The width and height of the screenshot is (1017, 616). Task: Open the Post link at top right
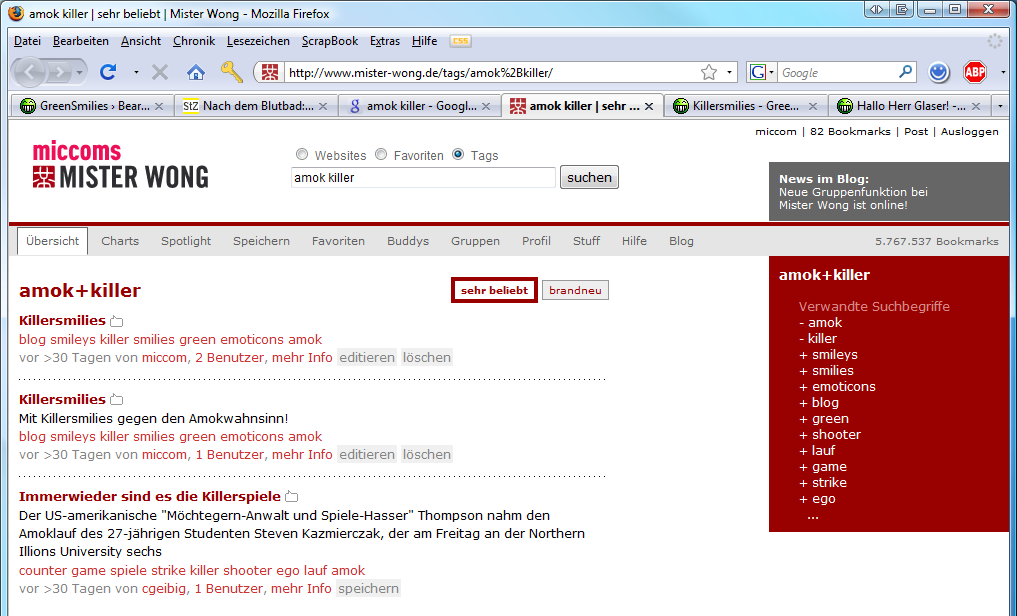pos(916,132)
